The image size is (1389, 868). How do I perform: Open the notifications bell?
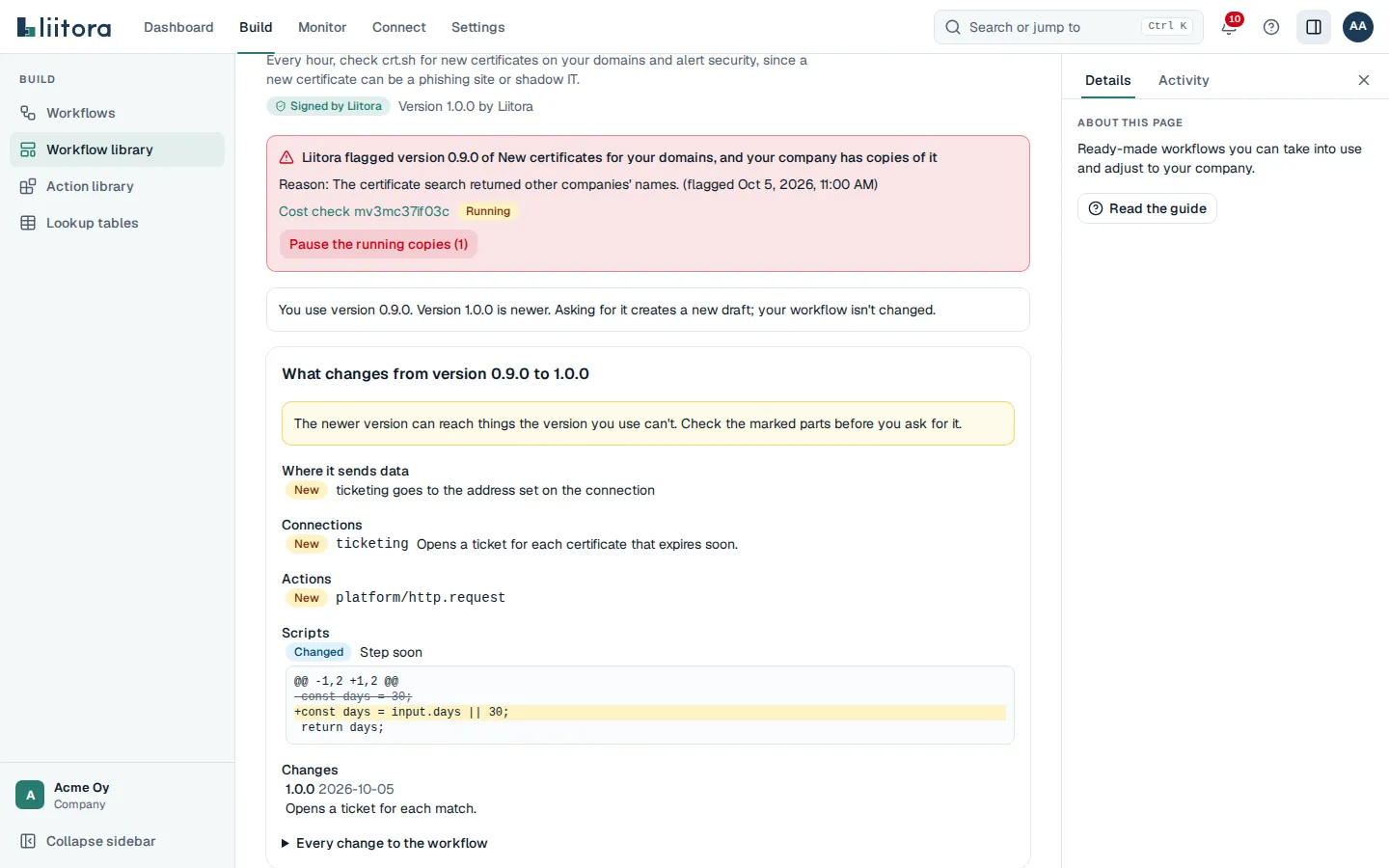tap(1229, 27)
